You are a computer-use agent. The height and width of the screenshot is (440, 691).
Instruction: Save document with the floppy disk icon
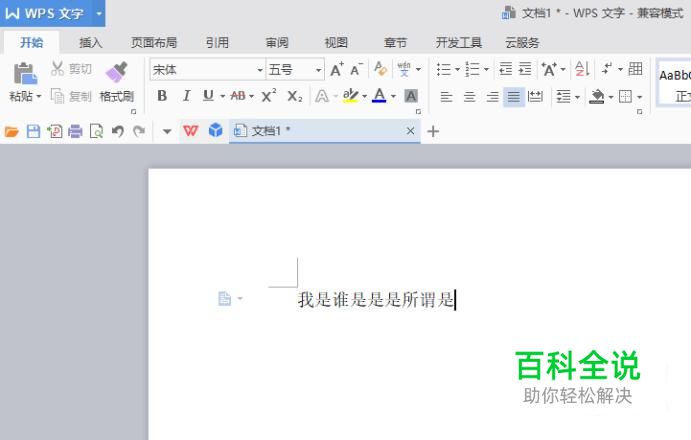[33, 131]
